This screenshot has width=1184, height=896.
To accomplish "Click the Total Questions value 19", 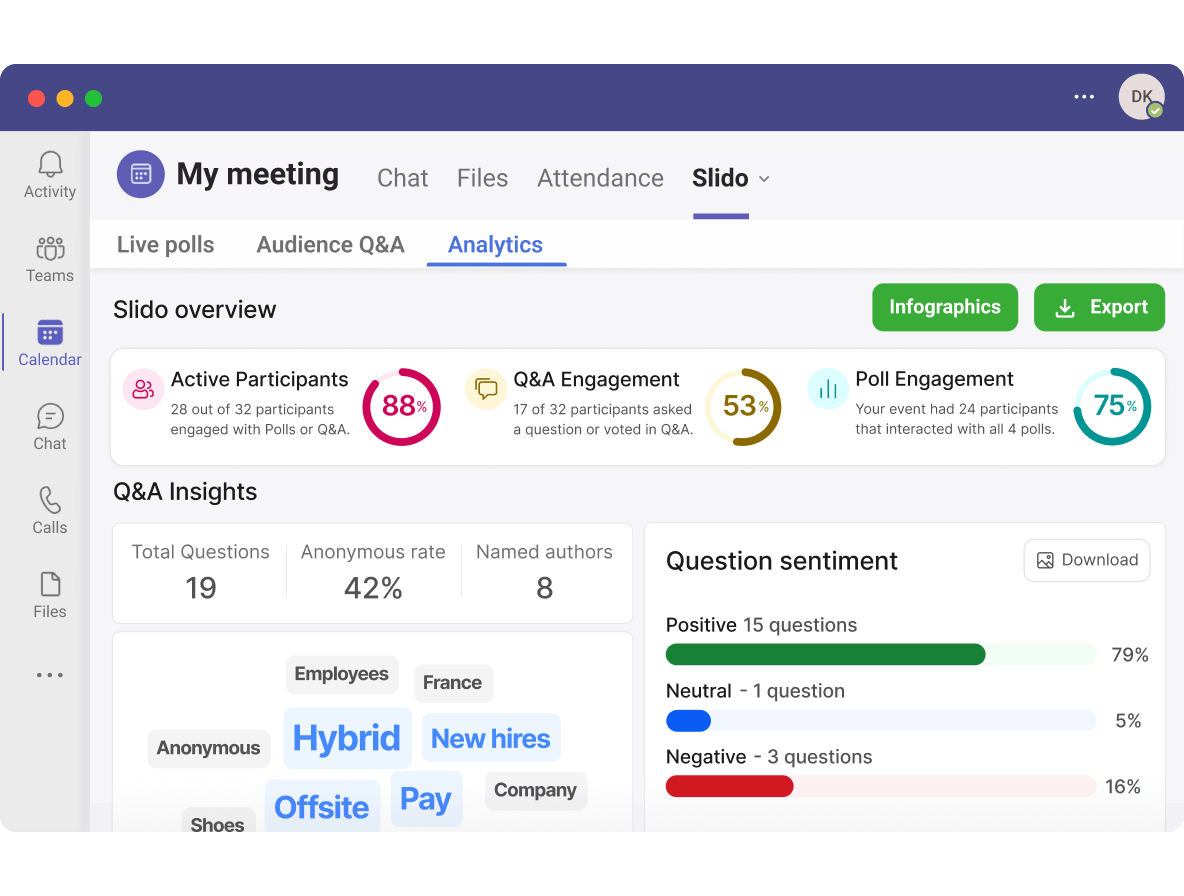I will [201, 588].
